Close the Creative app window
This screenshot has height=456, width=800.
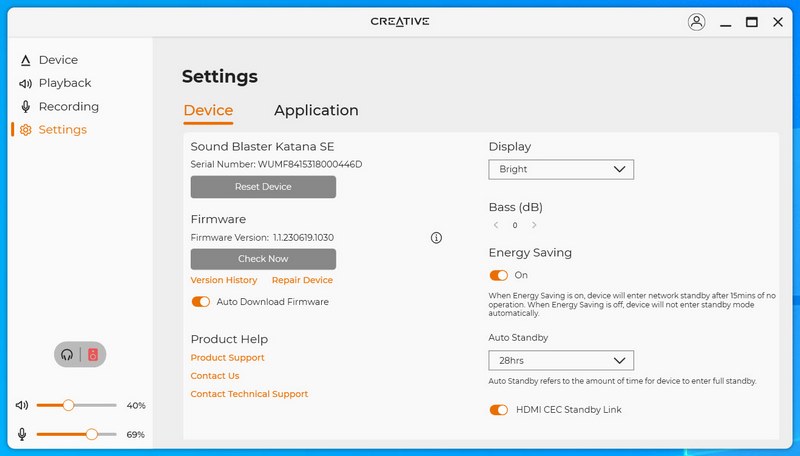point(778,22)
